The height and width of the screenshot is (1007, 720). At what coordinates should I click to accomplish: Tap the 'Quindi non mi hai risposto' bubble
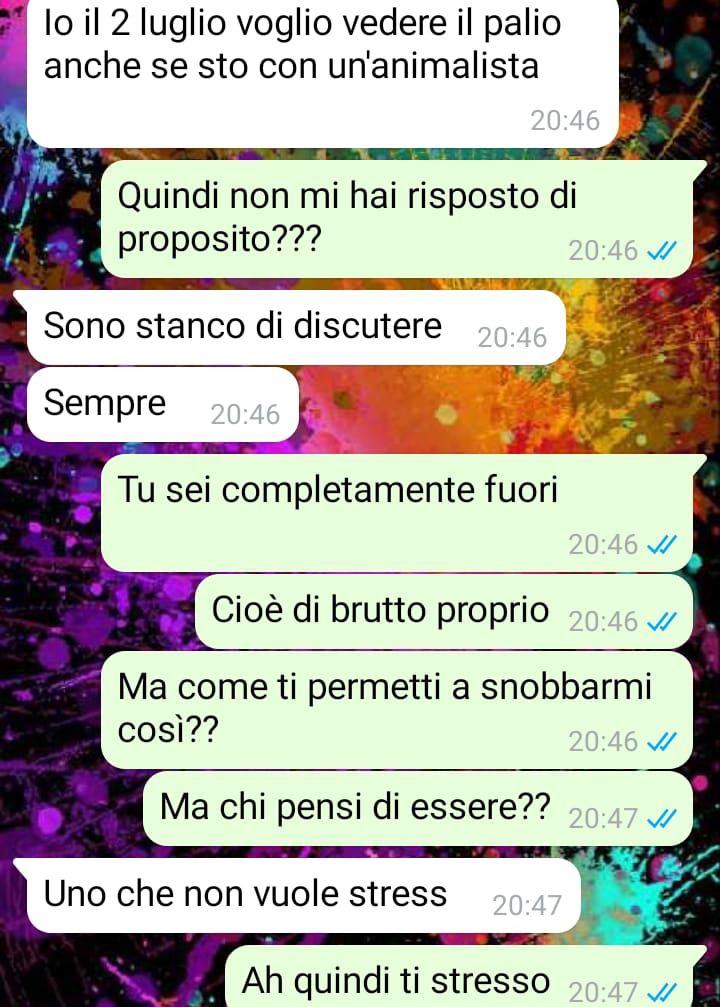398,218
